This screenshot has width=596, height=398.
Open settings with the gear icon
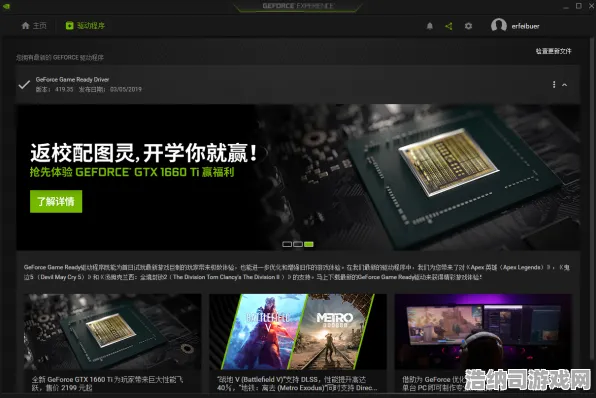(x=468, y=26)
